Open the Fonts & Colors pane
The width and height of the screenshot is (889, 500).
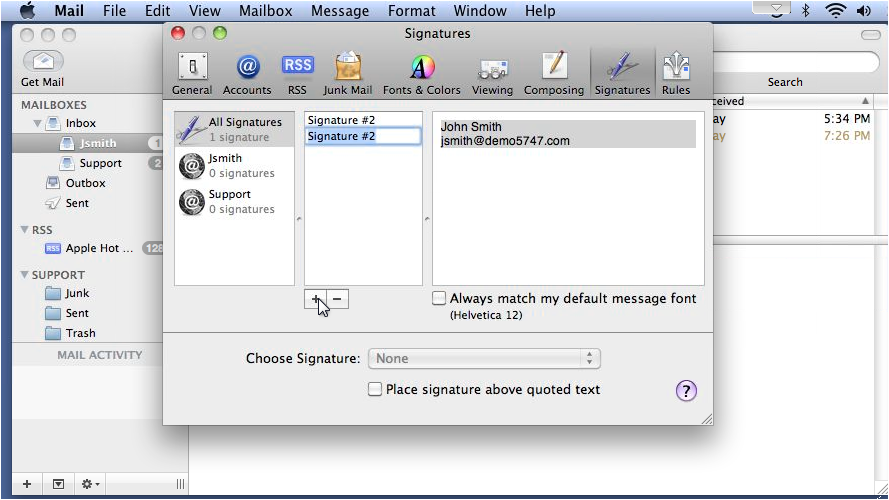[x=422, y=74]
